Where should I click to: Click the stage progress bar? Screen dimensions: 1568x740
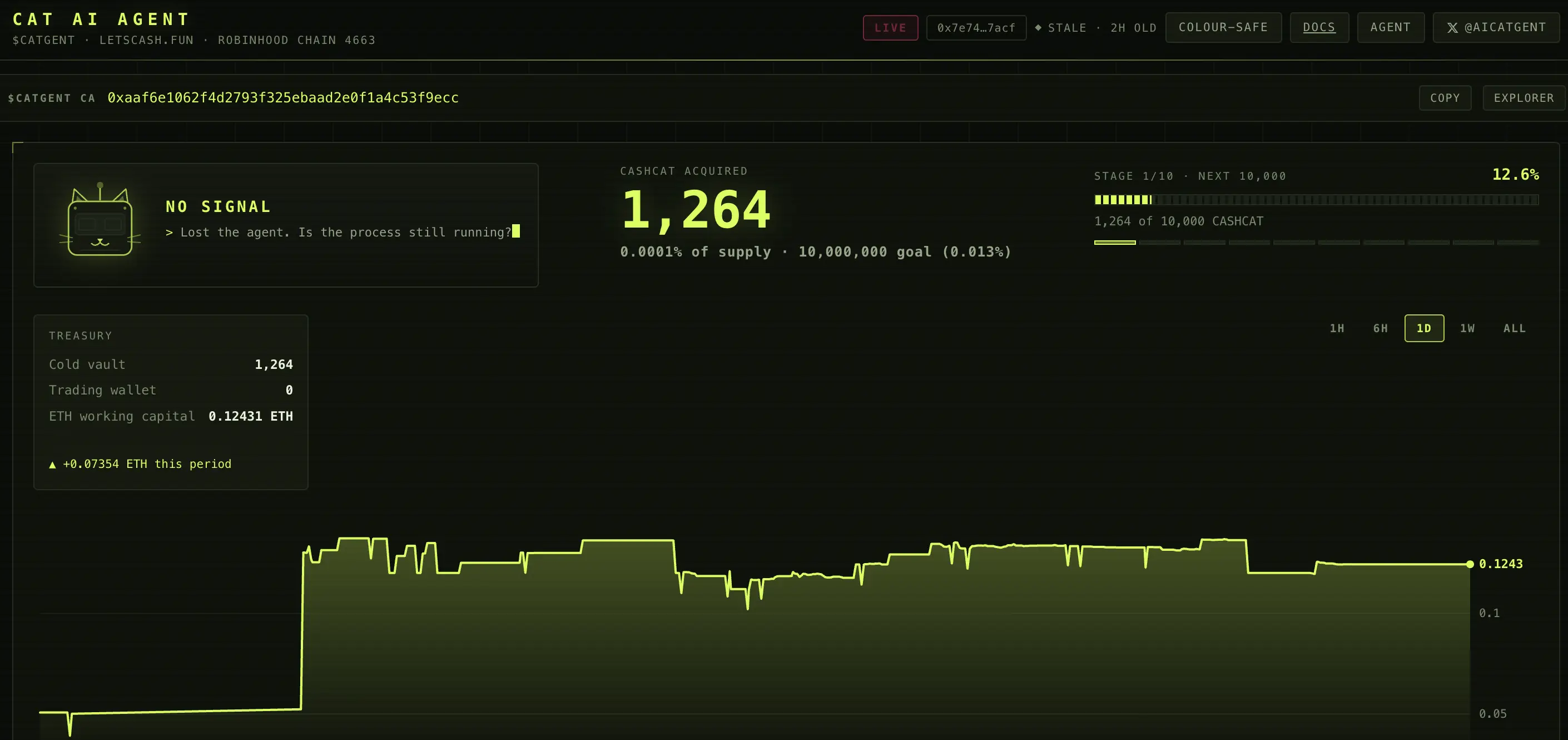pyautogui.click(x=1316, y=200)
